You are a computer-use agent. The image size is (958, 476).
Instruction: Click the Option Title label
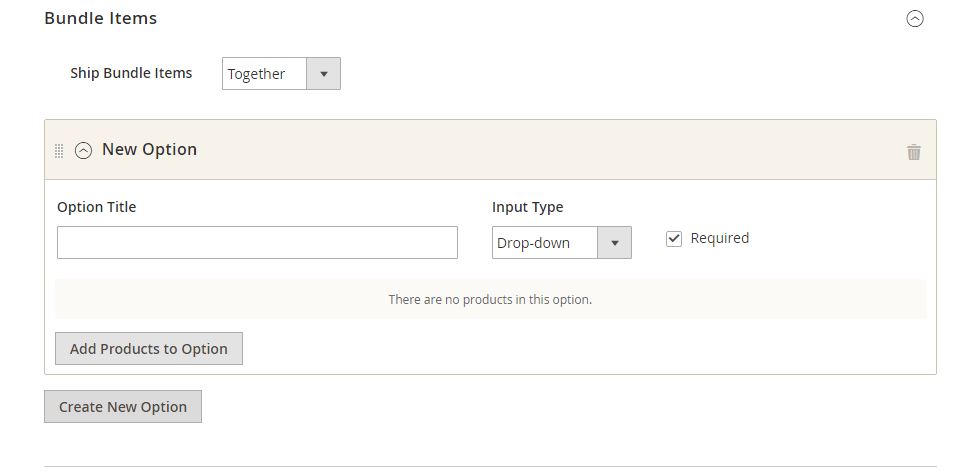pos(97,207)
